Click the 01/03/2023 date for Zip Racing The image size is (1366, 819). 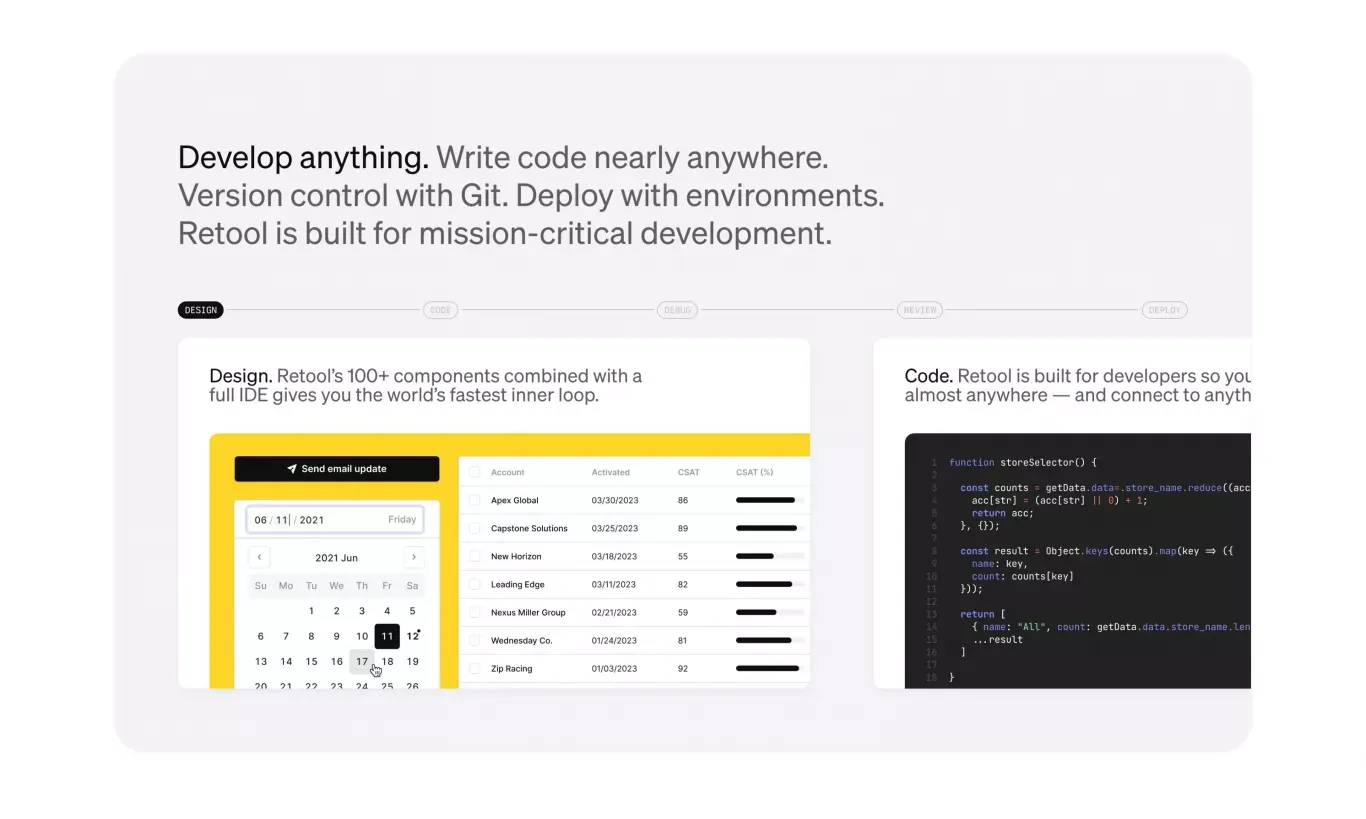[614, 668]
